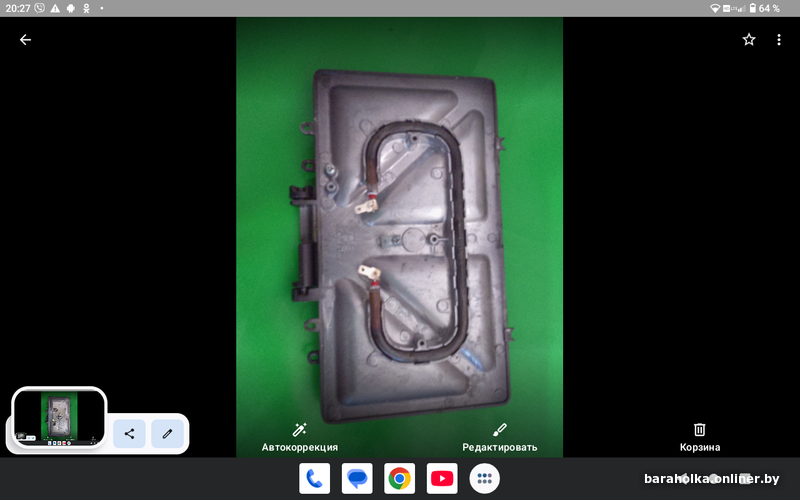Open the Phone app in dock
This screenshot has height=500, width=800.
pyautogui.click(x=314, y=479)
